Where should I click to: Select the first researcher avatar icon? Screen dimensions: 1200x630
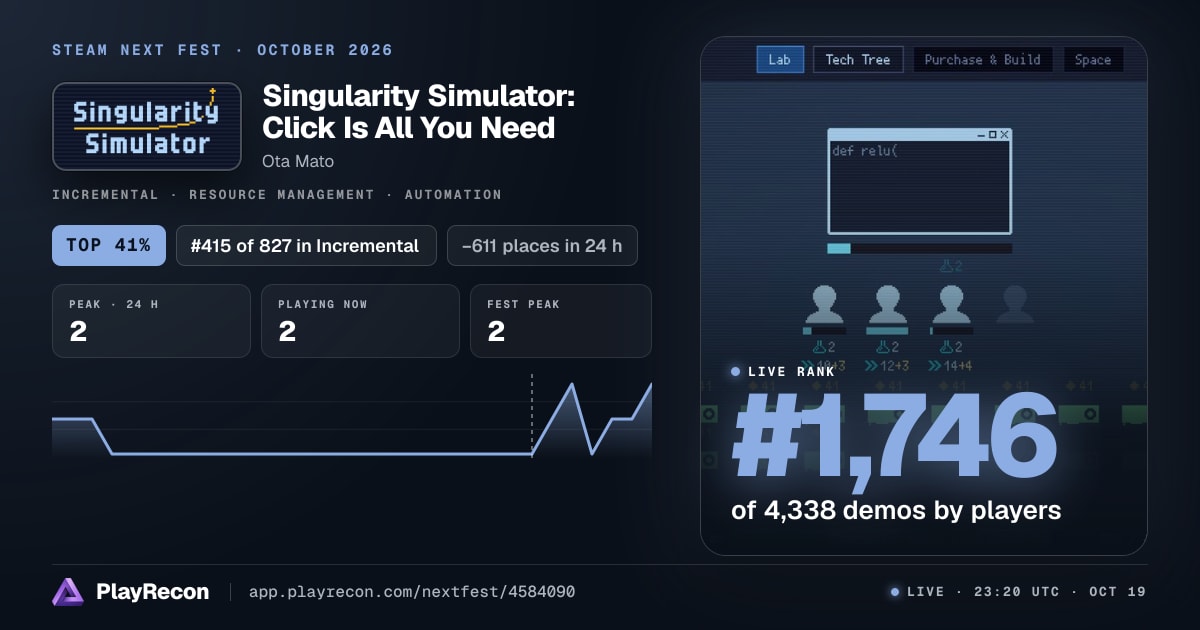pyautogui.click(x=823, y=304)
